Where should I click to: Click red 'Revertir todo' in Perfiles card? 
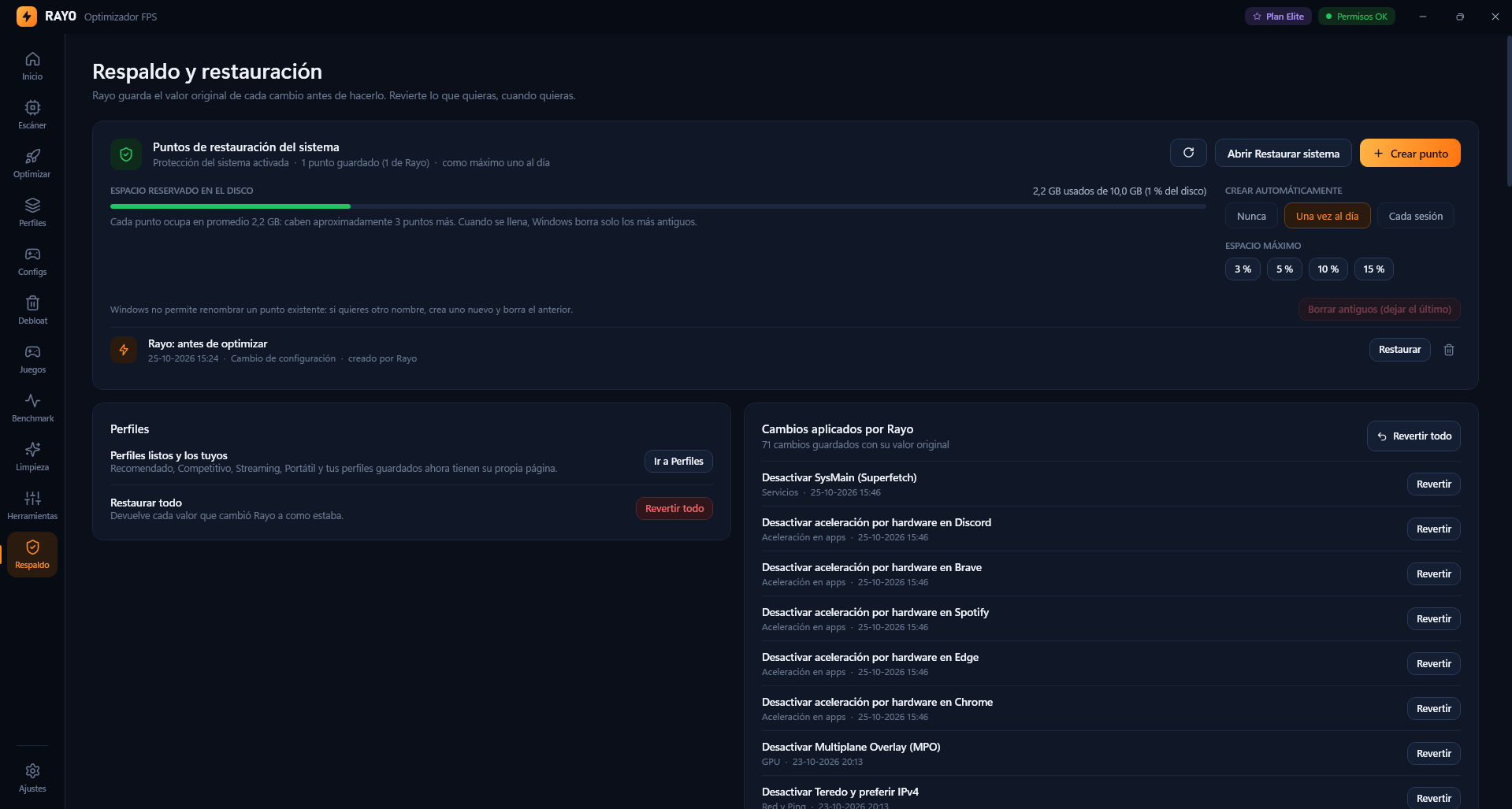(x=674, y=509)
